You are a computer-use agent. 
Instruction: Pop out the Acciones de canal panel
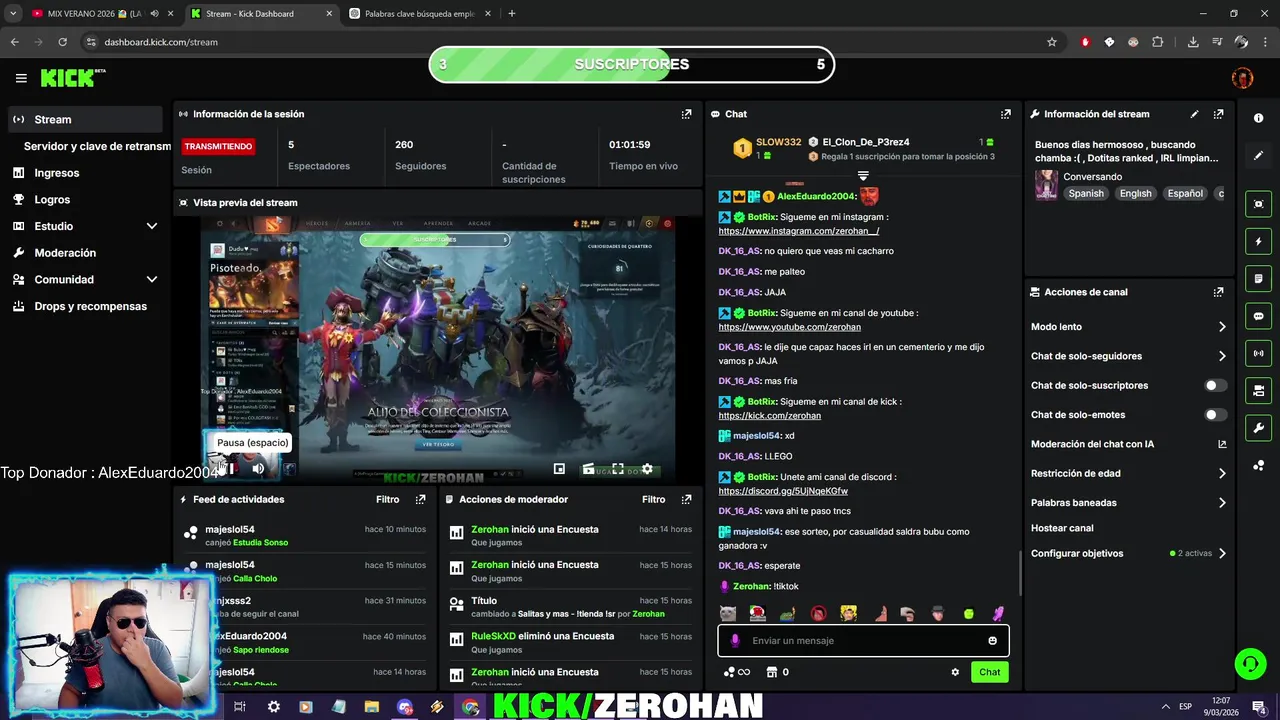coord(1218,292)
